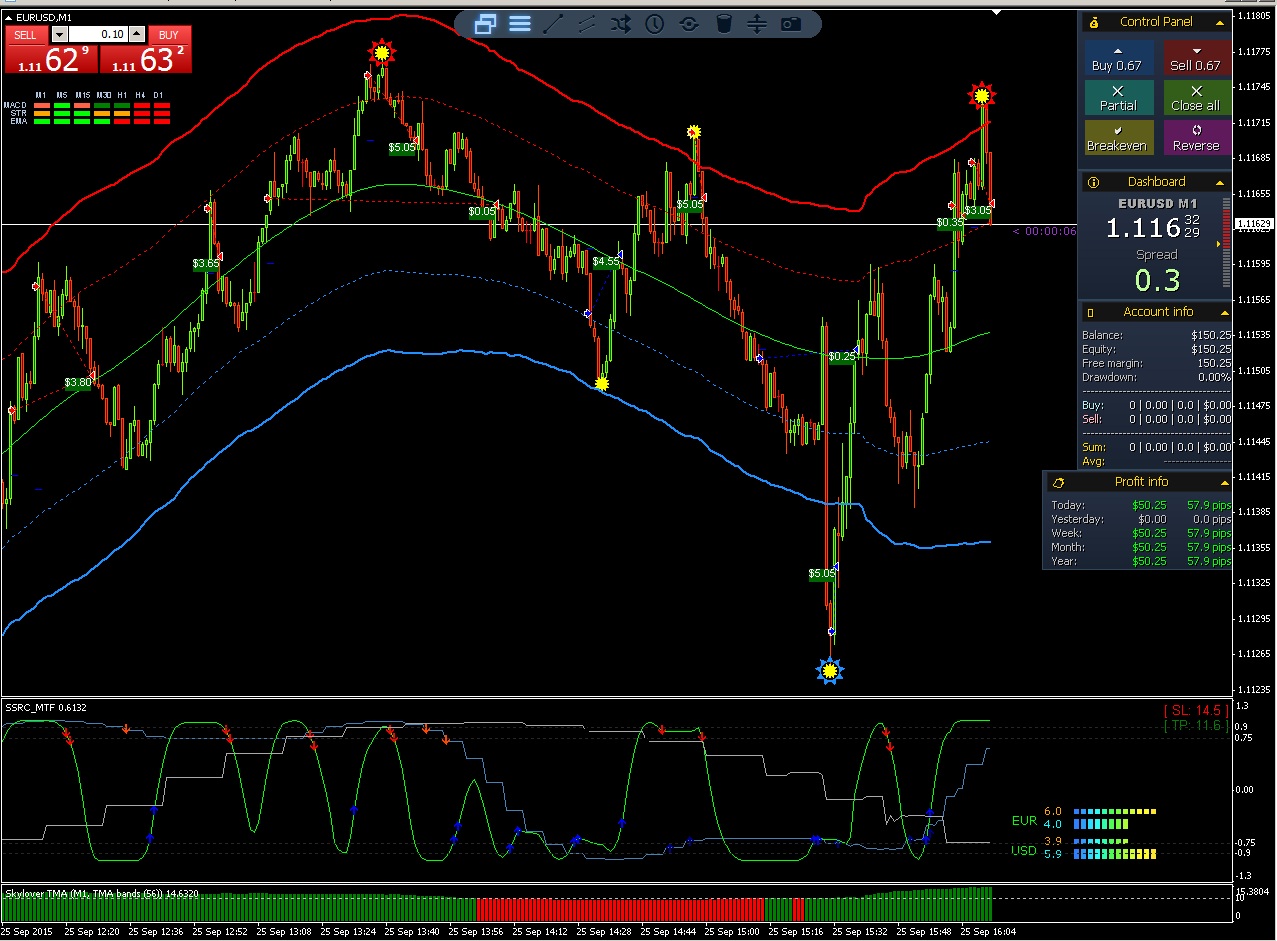The height and width of the screenshot is (941, 1277).
Task: Click the Spread value 0.3
Action: (x=1157, y=280)
